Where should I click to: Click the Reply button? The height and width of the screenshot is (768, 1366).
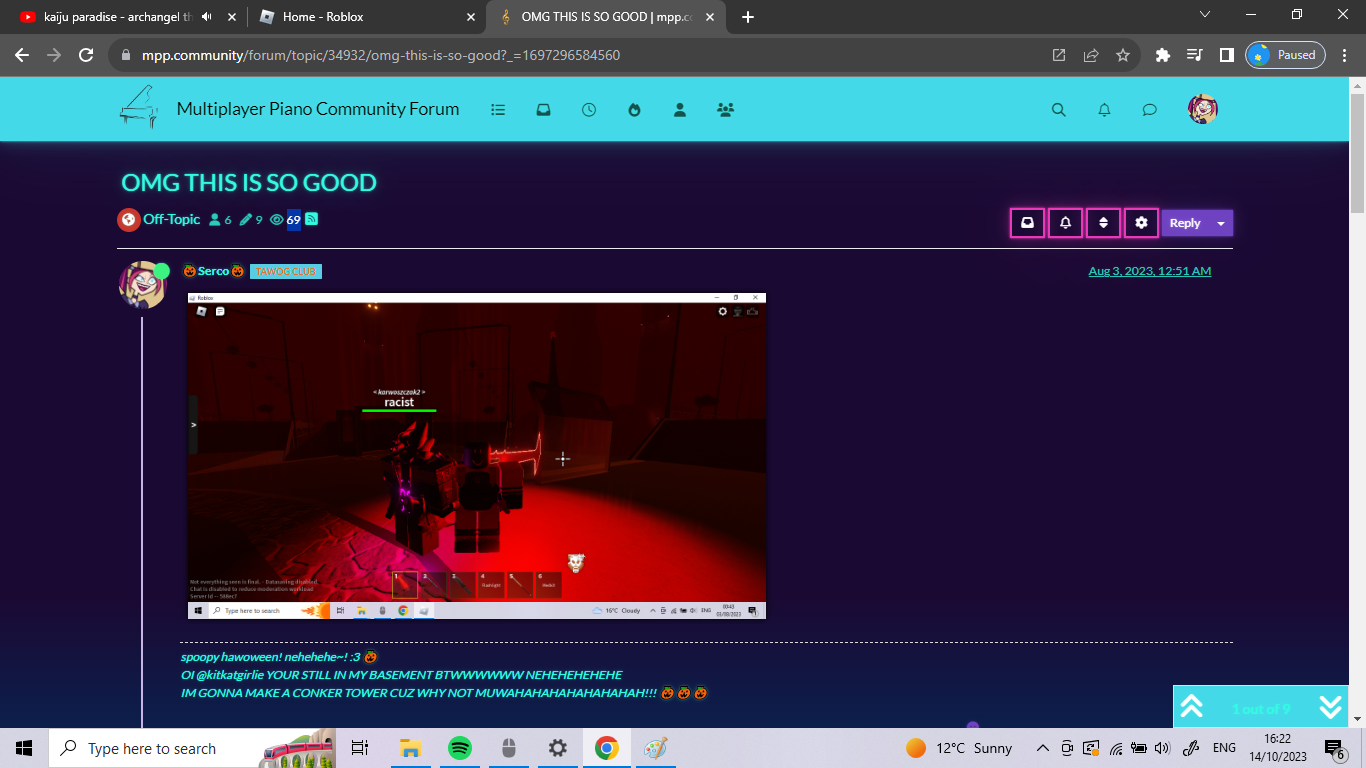click(x=1185, y=223)
